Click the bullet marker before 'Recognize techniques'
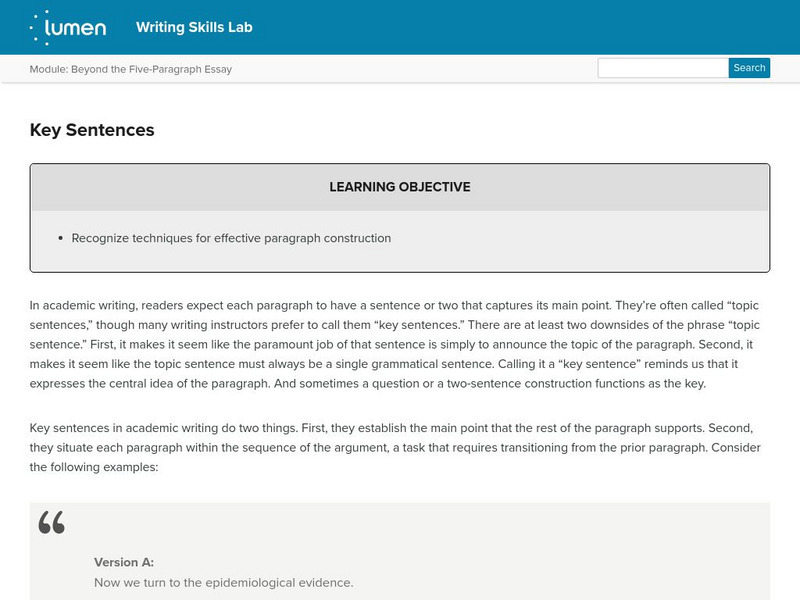 click(61, 239)
